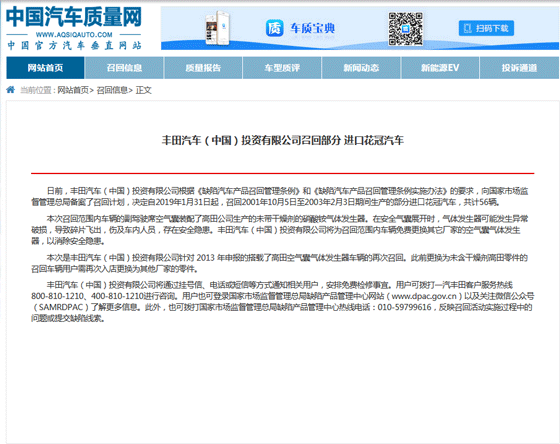This screenshot has width=560, height=444.
Task: Click the SAMRDPAC WeChat account text
Action: coord(61,307)
